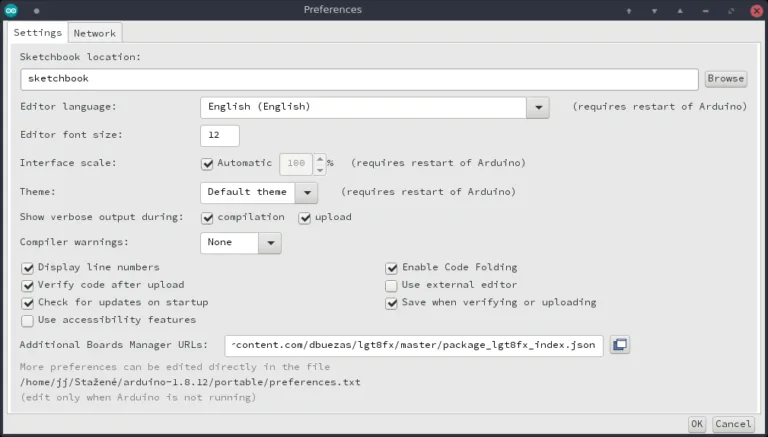768x437 pixels.
Task: Enable Use external editor
Action: 391,286
